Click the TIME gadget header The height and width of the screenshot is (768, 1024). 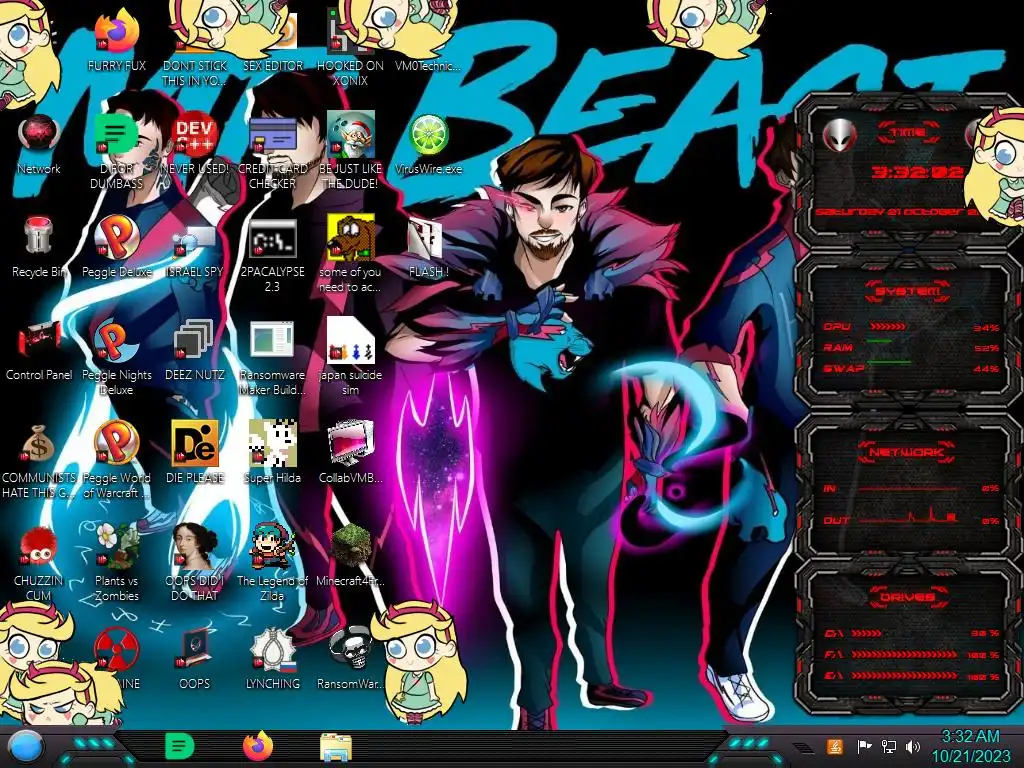(908, 133)
